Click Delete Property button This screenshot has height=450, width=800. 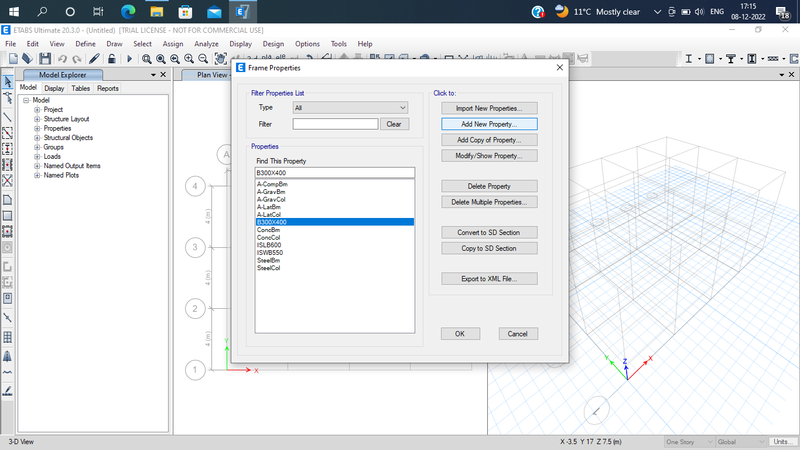point(489,186)
